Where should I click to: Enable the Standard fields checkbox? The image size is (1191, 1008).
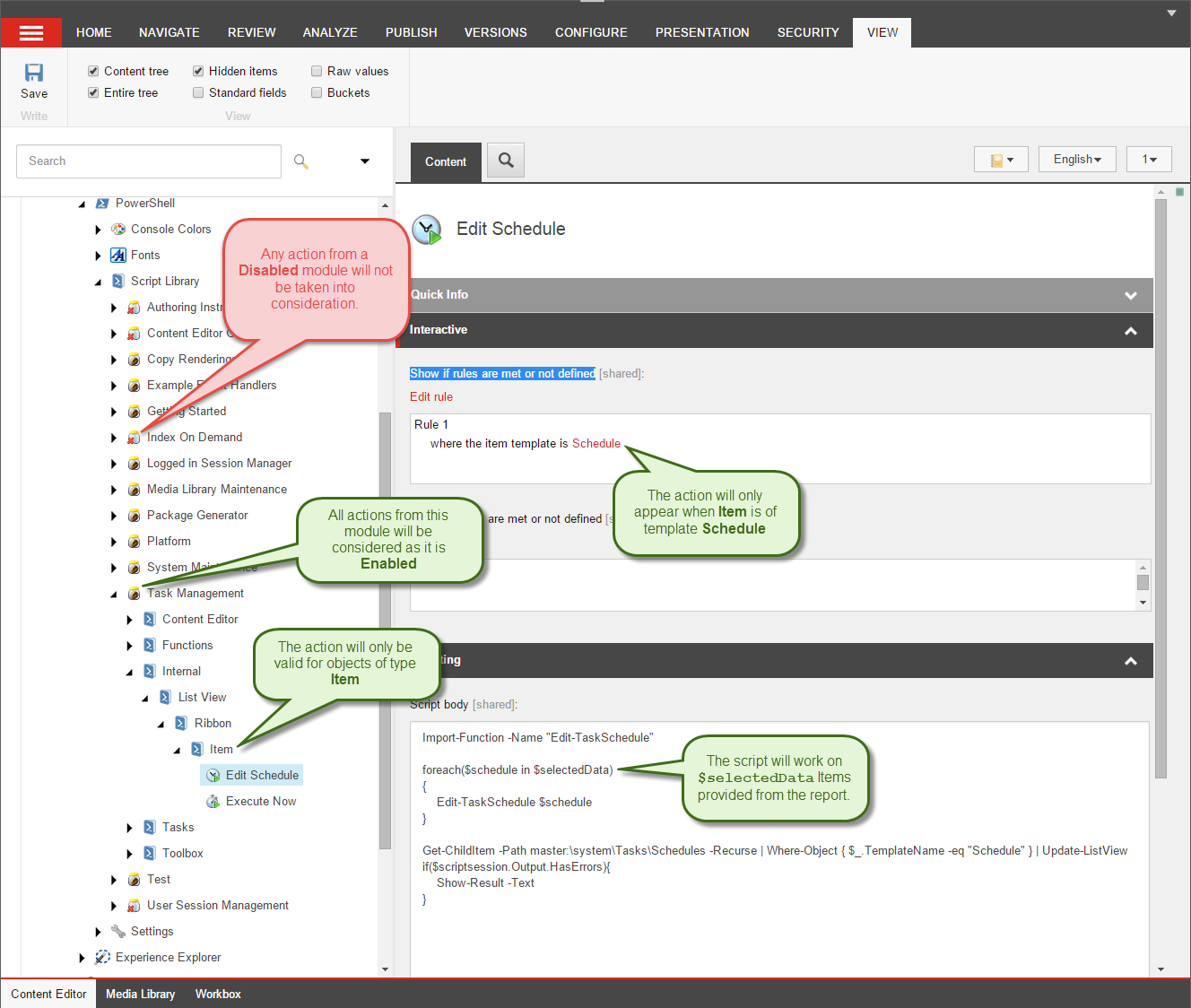click(198, 93)
